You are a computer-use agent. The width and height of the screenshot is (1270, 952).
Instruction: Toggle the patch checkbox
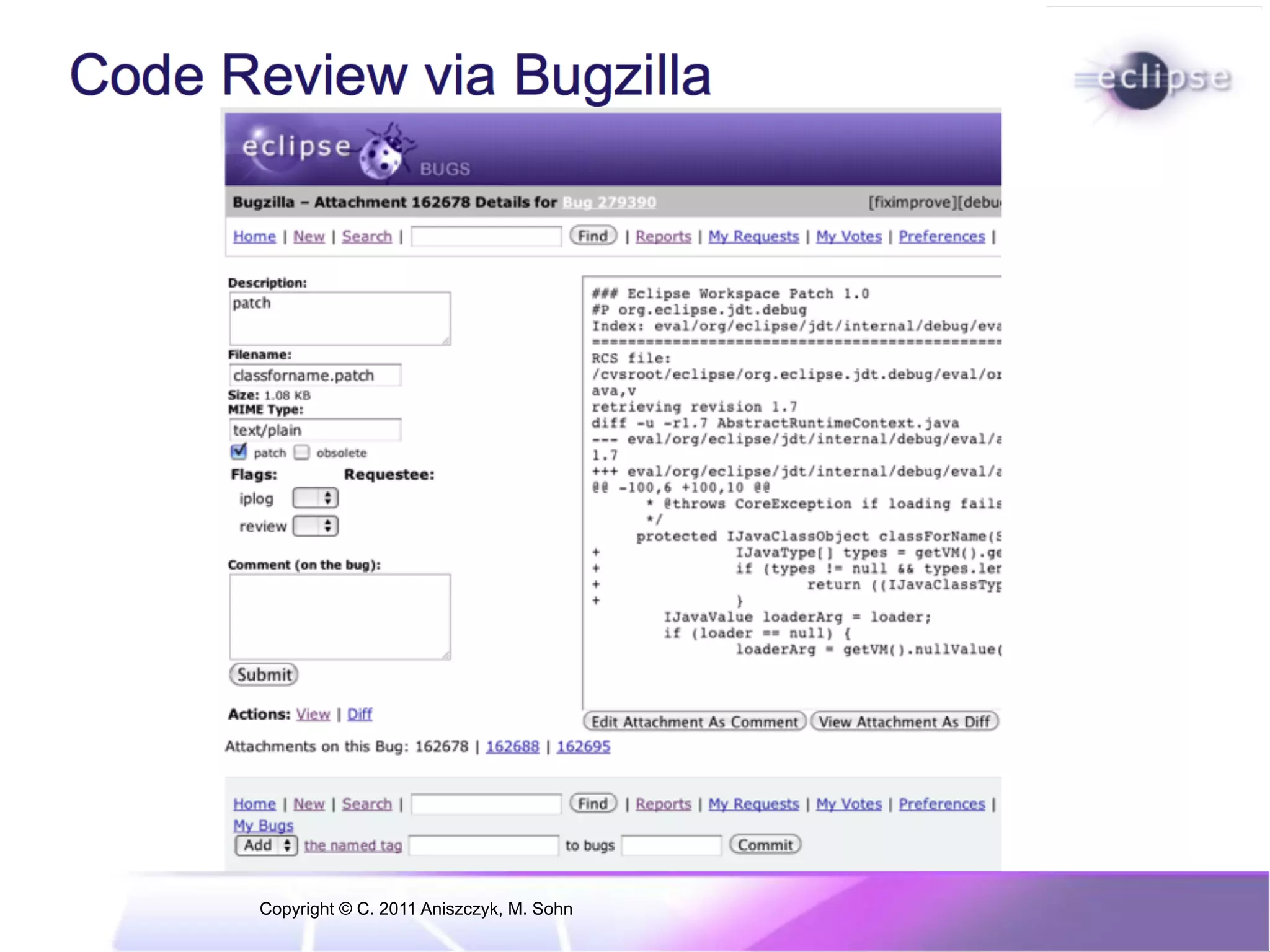(x=239, y=452)
